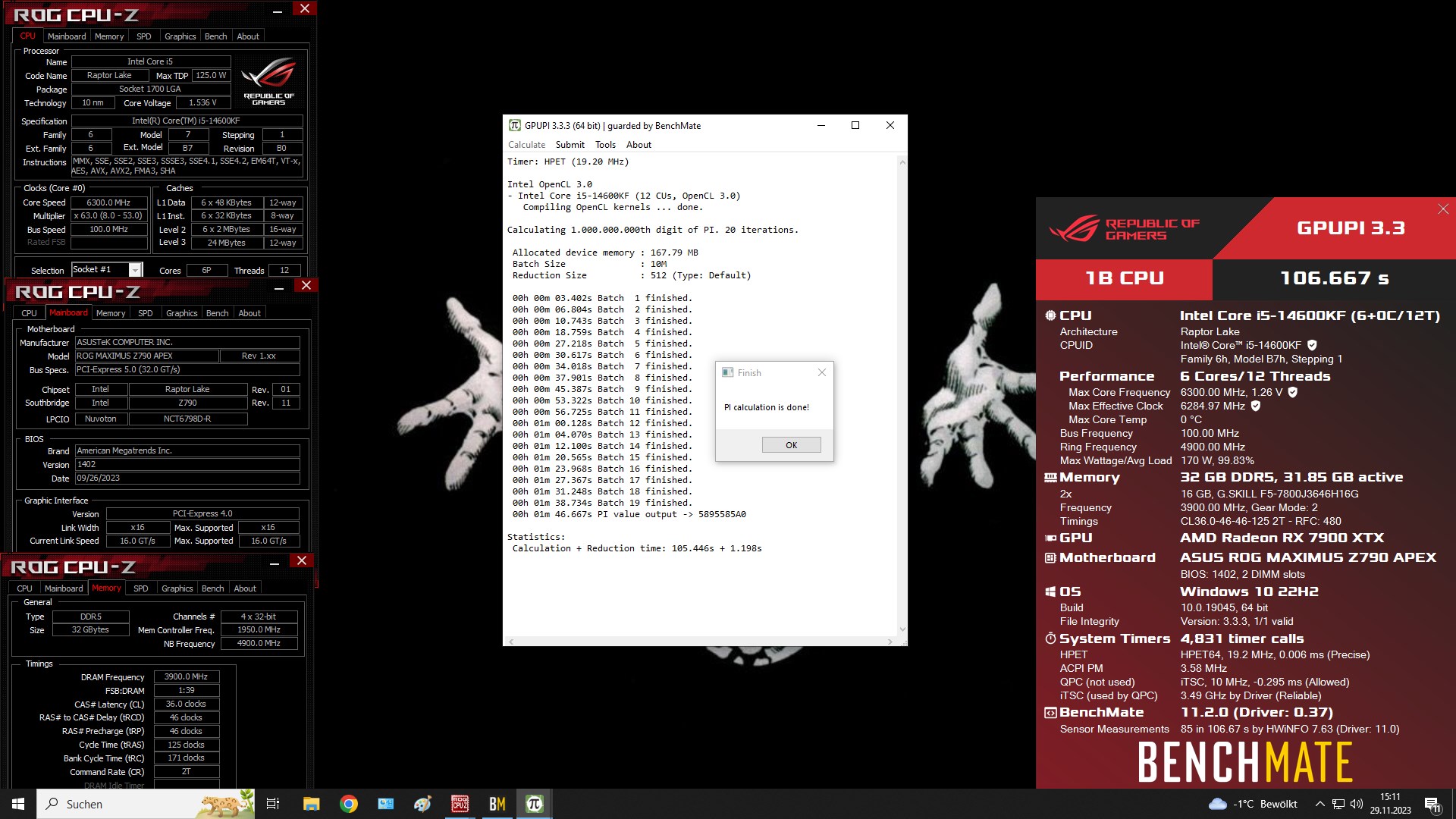The width and height of the screenshot is (1456, 819).
Task: Select About tab in bottom Memory CPU-Z window
Action: pos(245,588)
